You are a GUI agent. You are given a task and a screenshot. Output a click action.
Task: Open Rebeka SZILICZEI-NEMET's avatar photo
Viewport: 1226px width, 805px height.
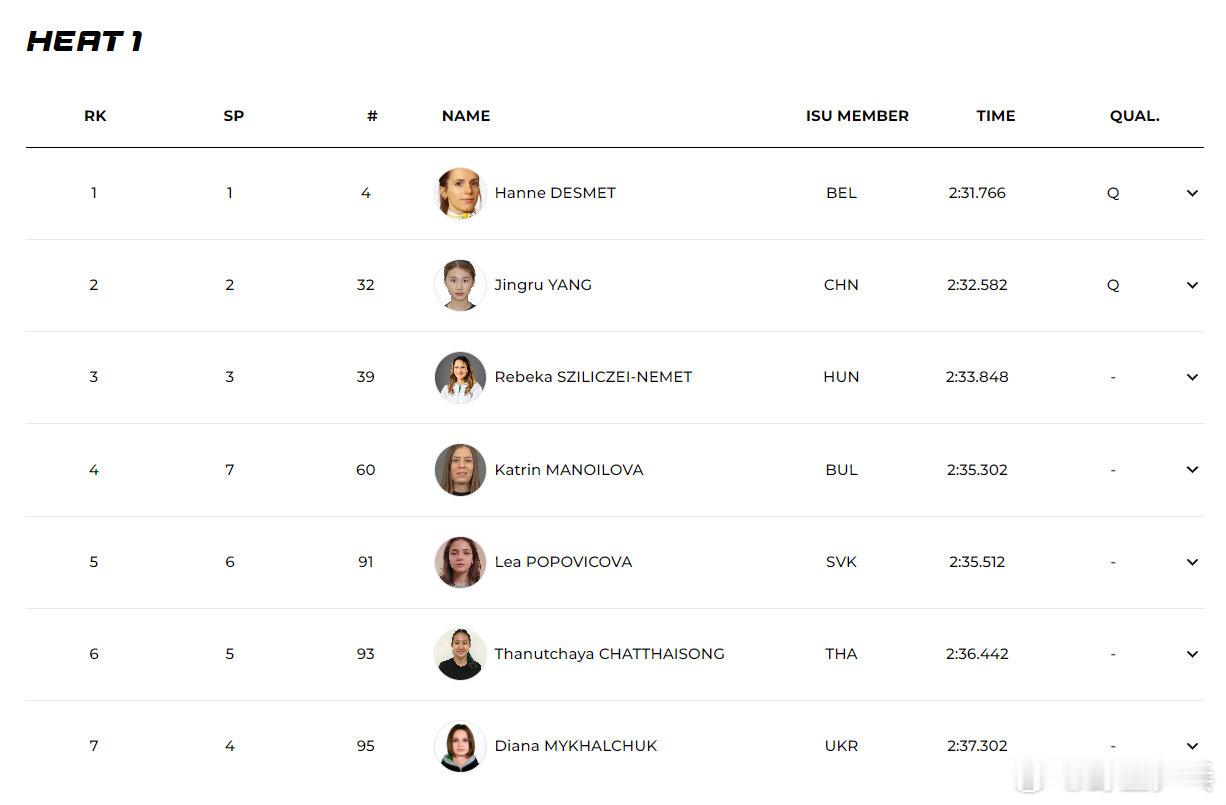(461, 377)
